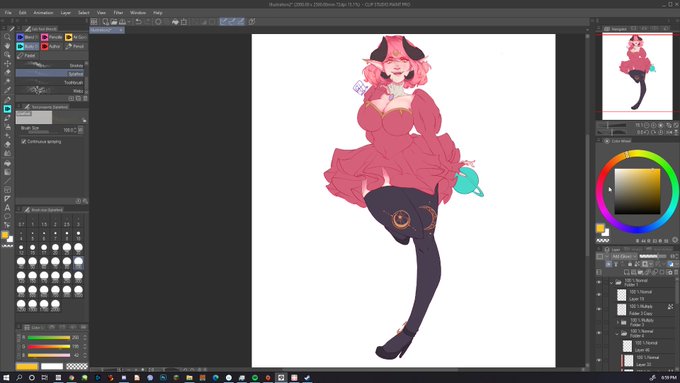Open the Animation menu

click(43, 13)
